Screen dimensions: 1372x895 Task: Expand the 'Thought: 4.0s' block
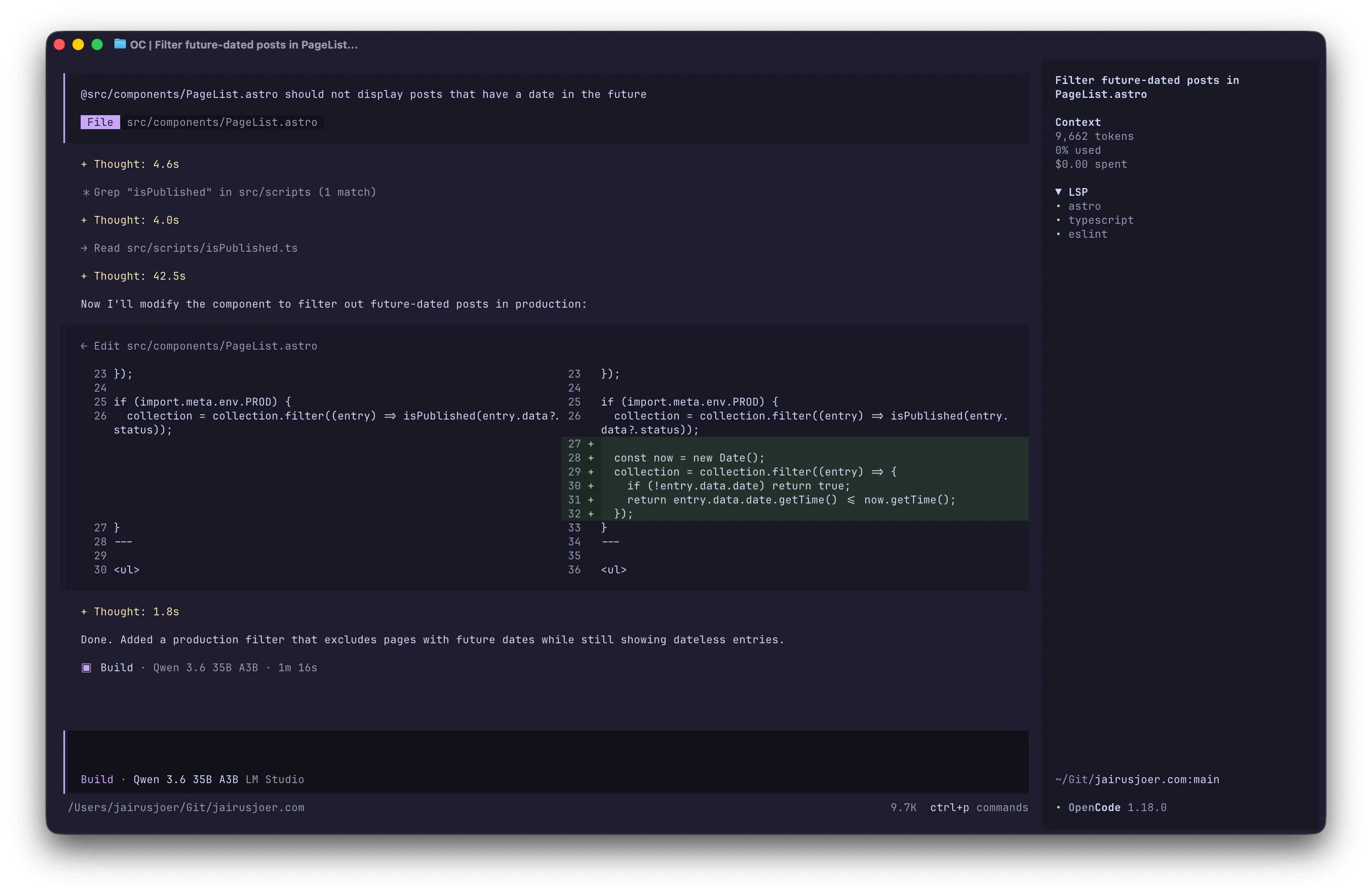[130, 220]
